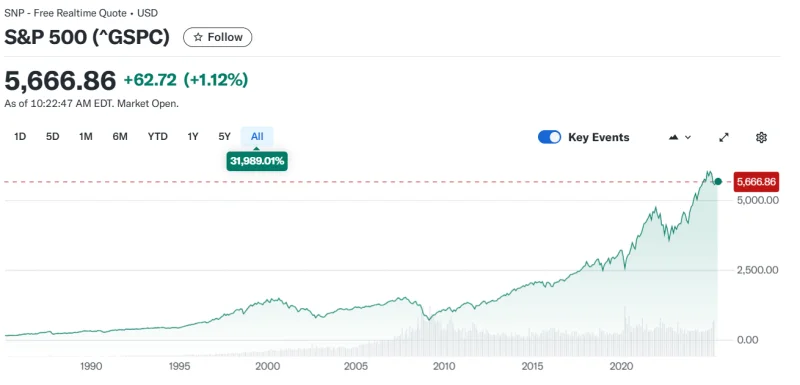
Task: Expand chart to fullscreen with arrows icon
Action: click(x=724, y=137)
